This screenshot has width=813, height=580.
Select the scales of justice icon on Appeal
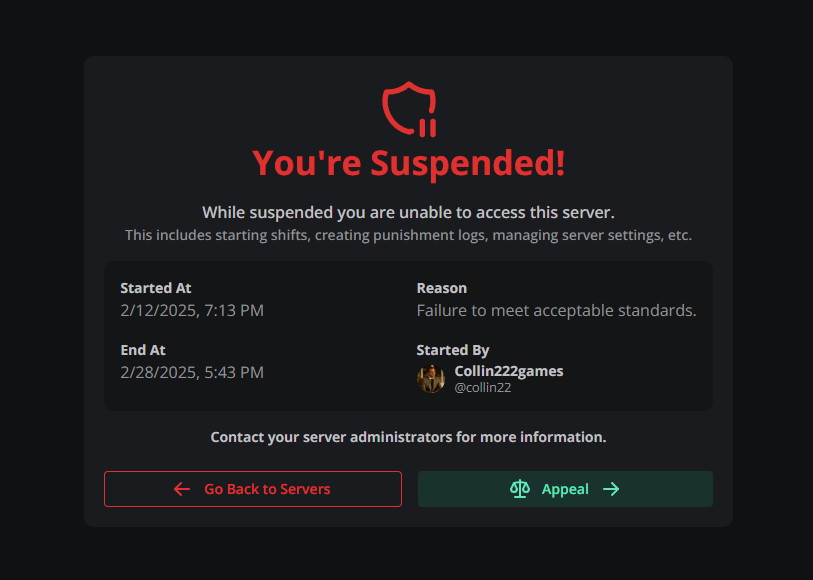520,489
